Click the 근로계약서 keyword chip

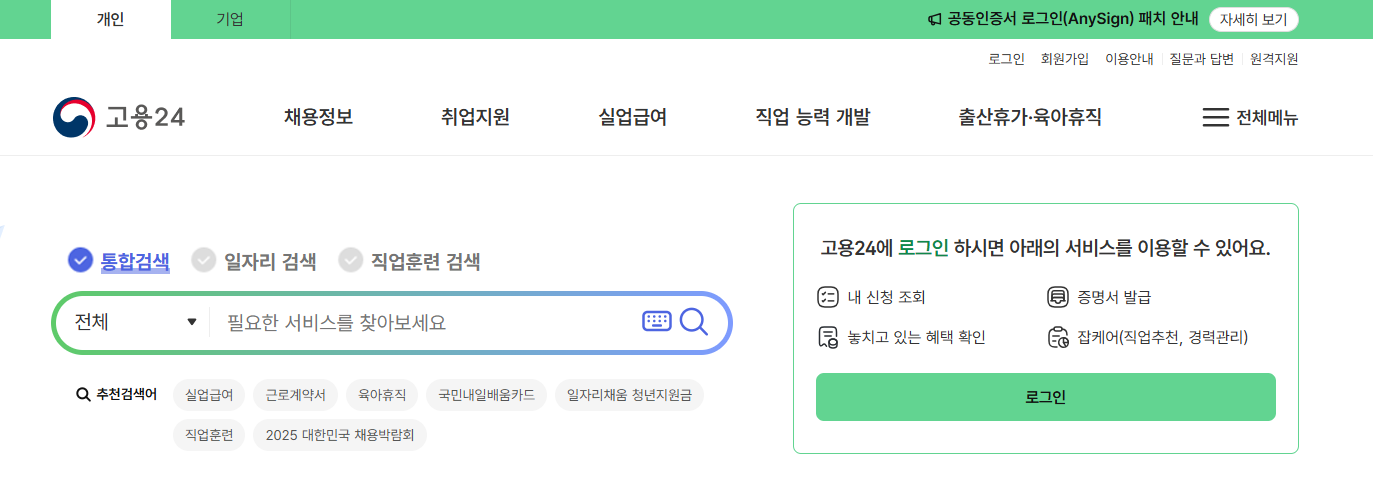tap(295, 395)
